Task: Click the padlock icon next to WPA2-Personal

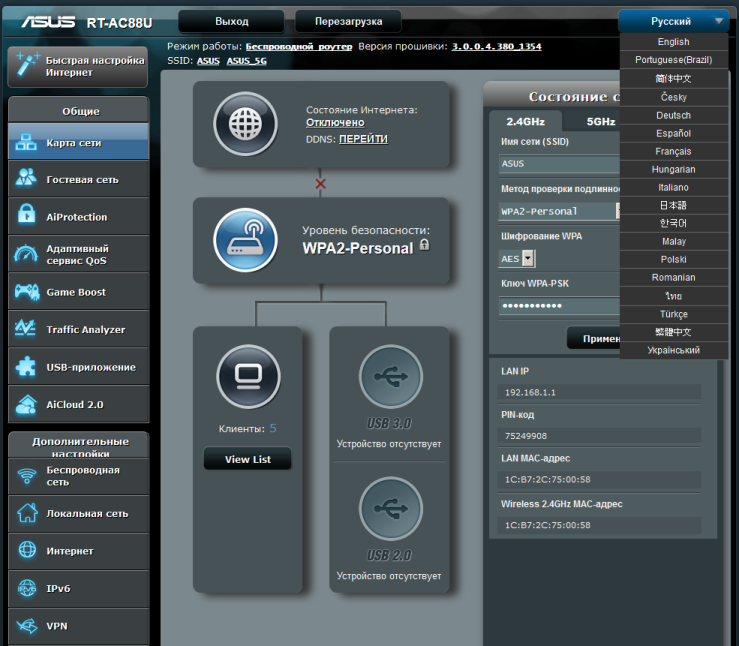Action: pos(425,245)
